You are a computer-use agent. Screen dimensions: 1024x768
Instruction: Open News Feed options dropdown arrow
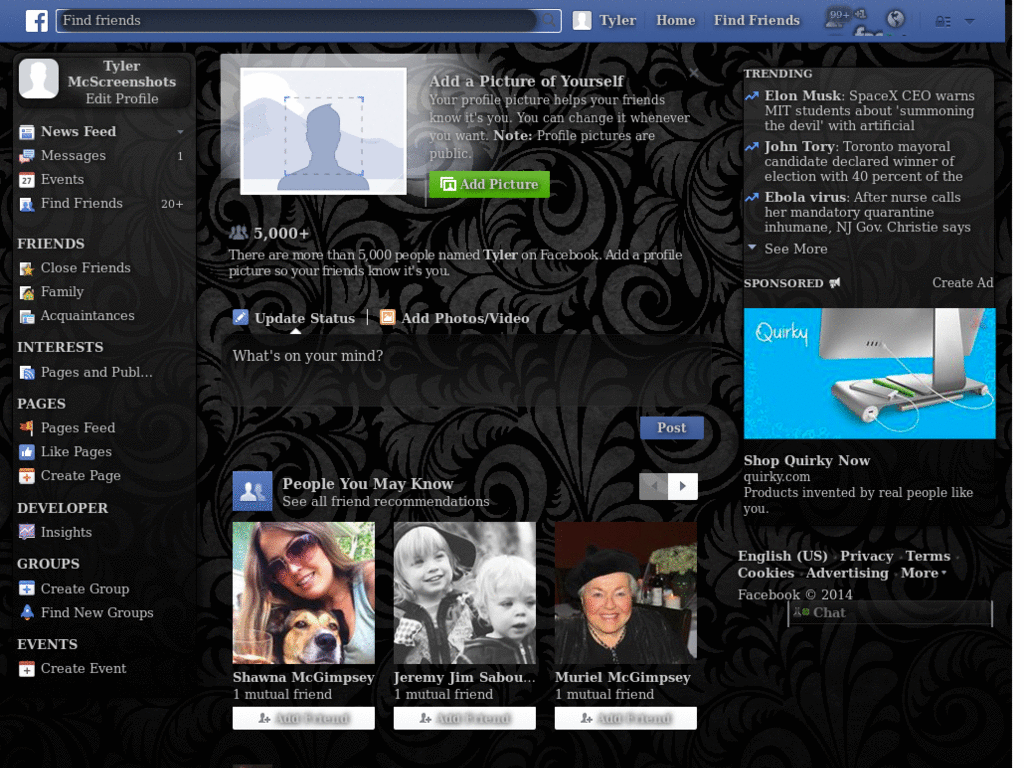pyautogui.click(x=180, y=132)
